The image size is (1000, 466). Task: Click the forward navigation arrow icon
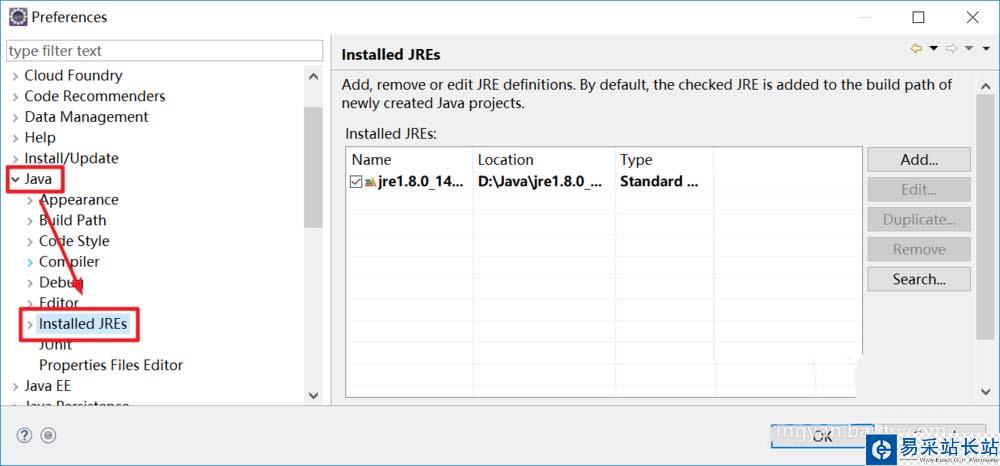coord(951,48)
